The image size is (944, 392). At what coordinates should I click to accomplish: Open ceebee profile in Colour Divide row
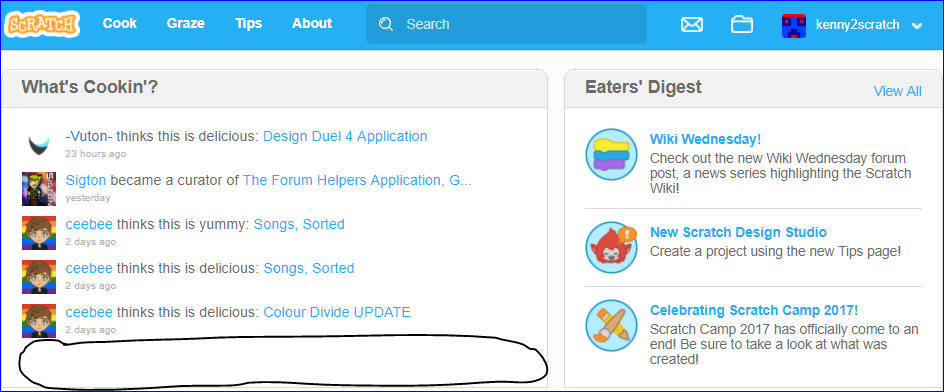point(89,312)
